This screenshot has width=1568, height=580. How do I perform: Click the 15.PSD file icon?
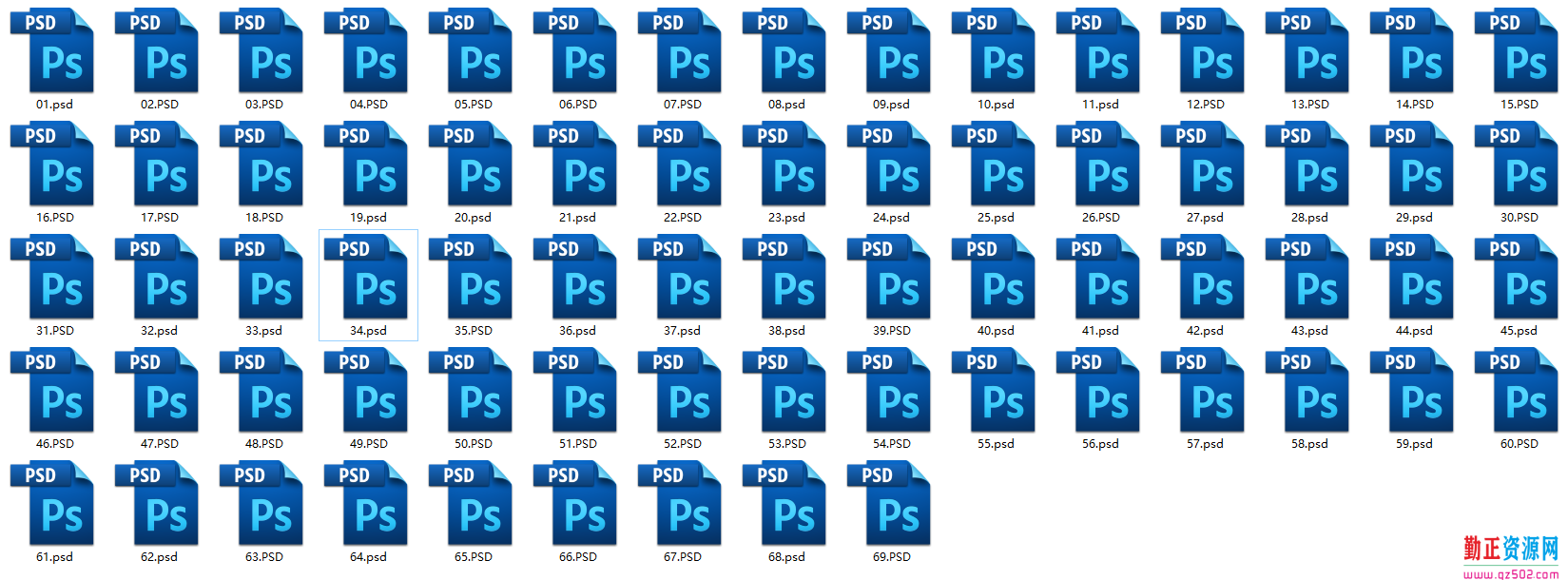tap(1517, 50)
